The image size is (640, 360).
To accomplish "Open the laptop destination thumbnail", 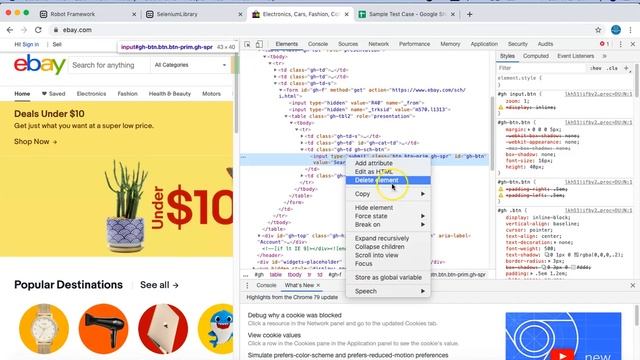I will [163, 329].
